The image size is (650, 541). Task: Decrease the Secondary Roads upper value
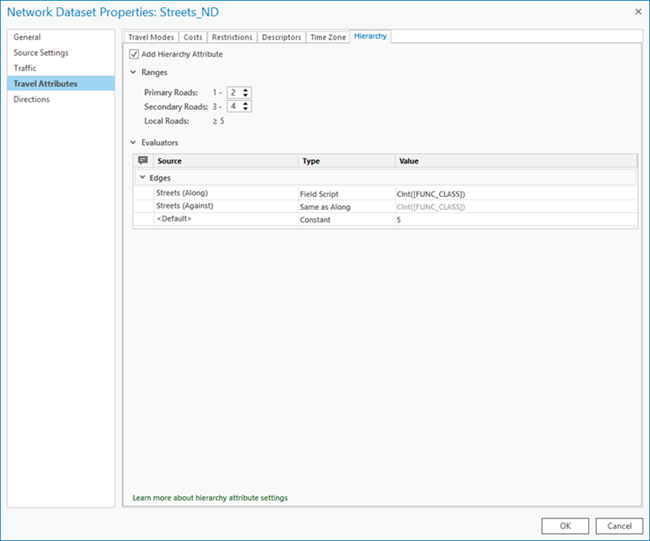tap(246, 109)
